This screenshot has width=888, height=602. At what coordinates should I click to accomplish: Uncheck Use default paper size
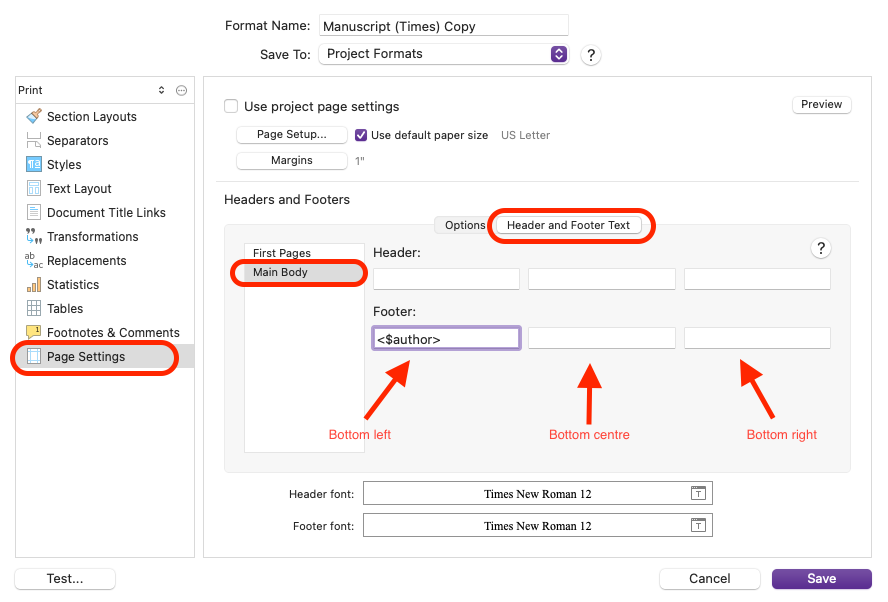coord(361,135)
